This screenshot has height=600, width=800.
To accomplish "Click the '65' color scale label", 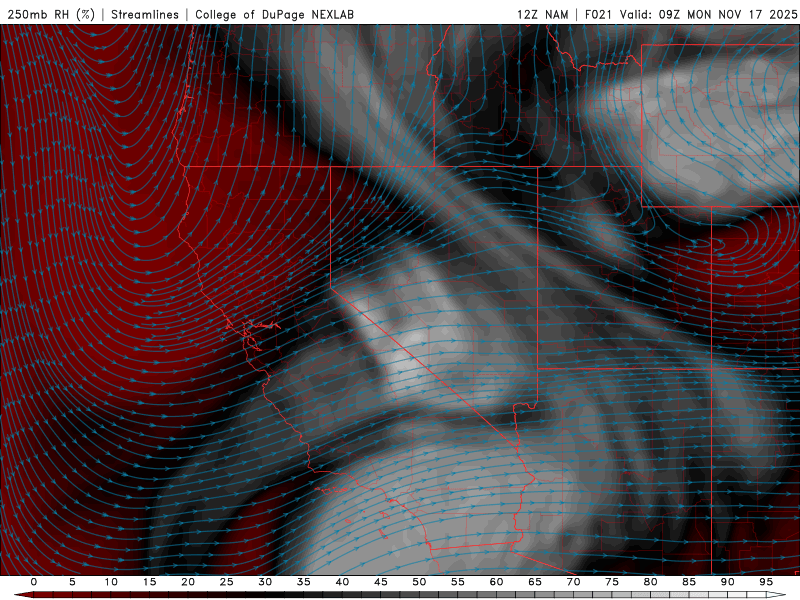I will point(535,582).
